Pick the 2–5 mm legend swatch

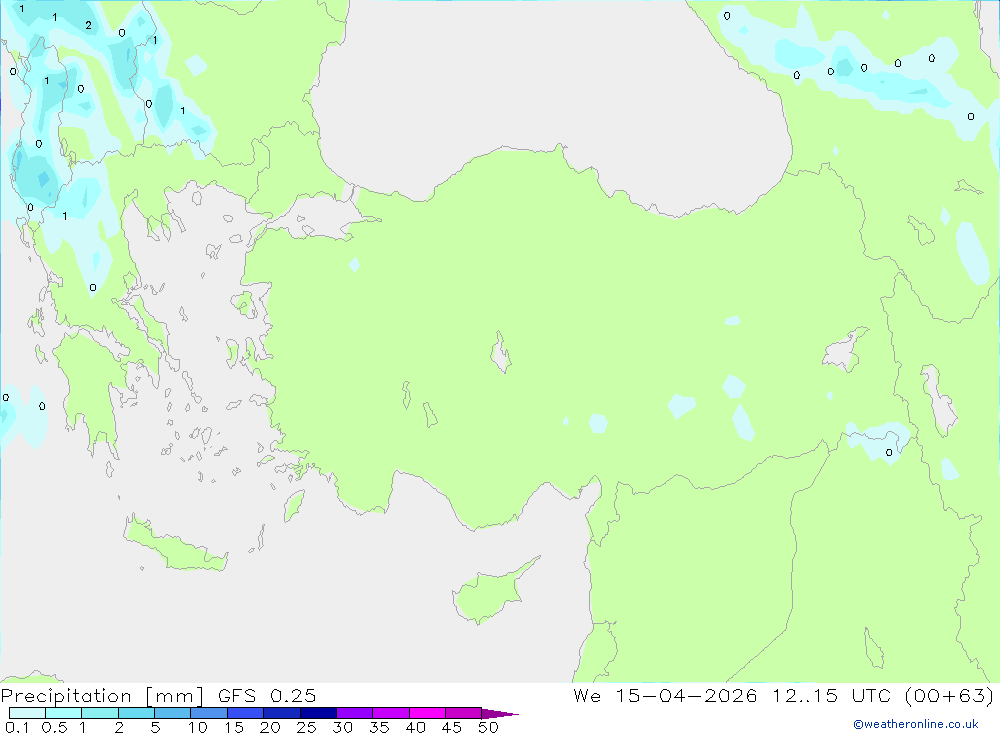(x=136, y=713)
